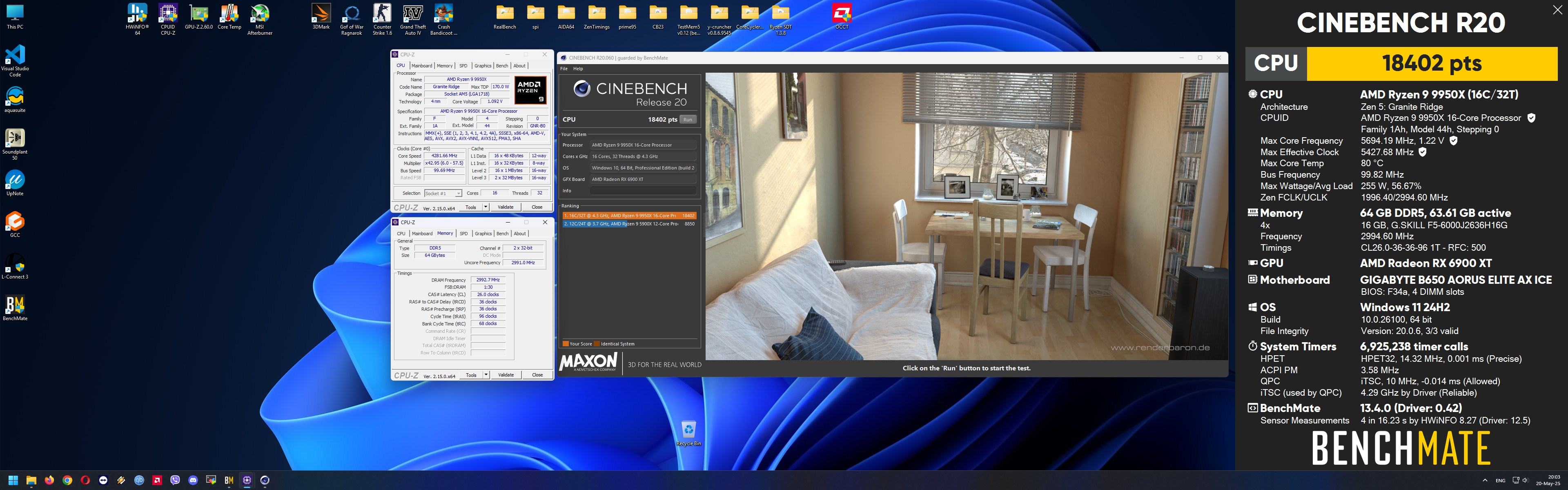This screenshot has width=1568, height=490.
Task: Click the Close button in lower CPU-Z
Action: pos(537,375)
